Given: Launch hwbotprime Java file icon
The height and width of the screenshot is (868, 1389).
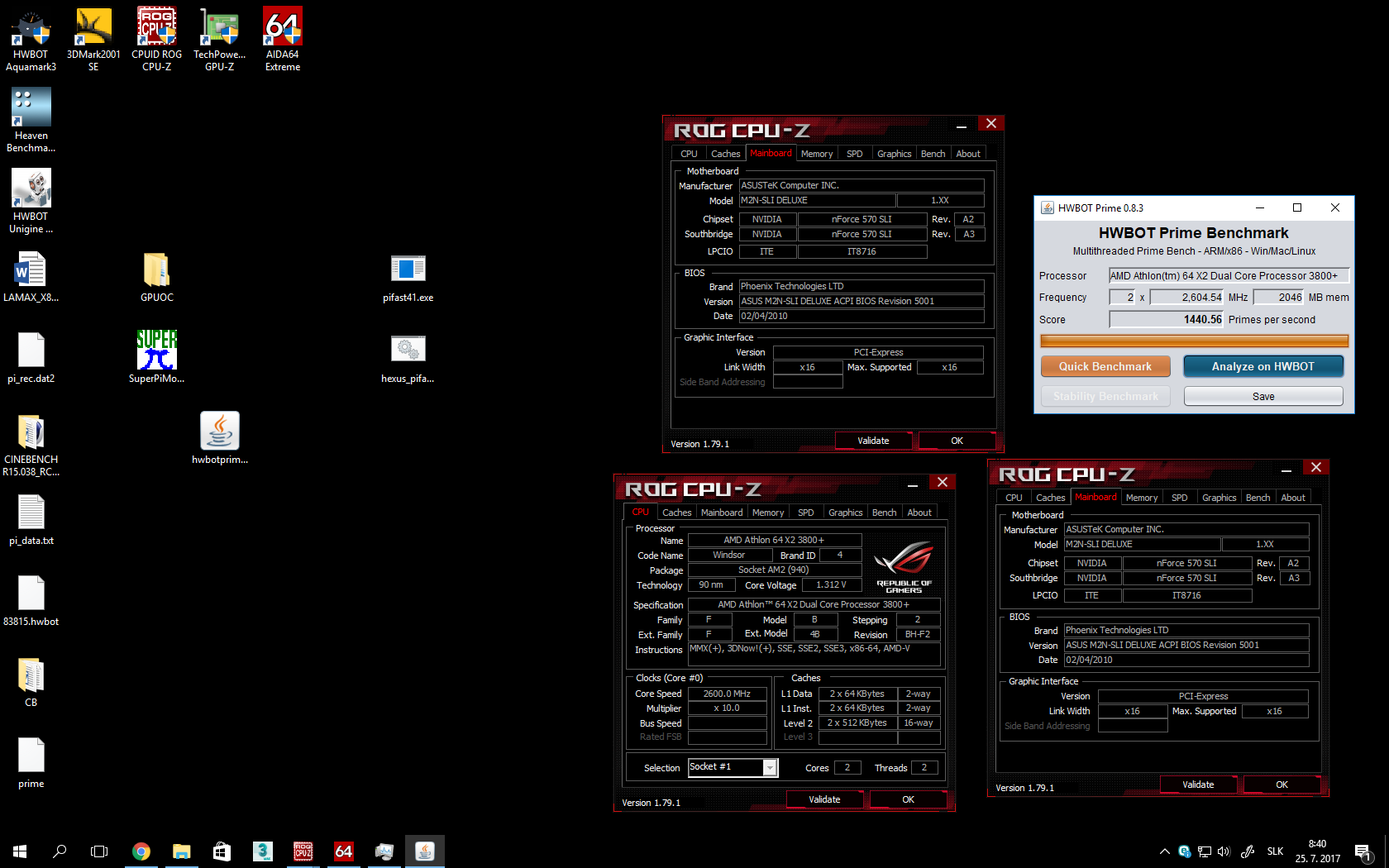Looking at the screenshot, I should 219,438.
